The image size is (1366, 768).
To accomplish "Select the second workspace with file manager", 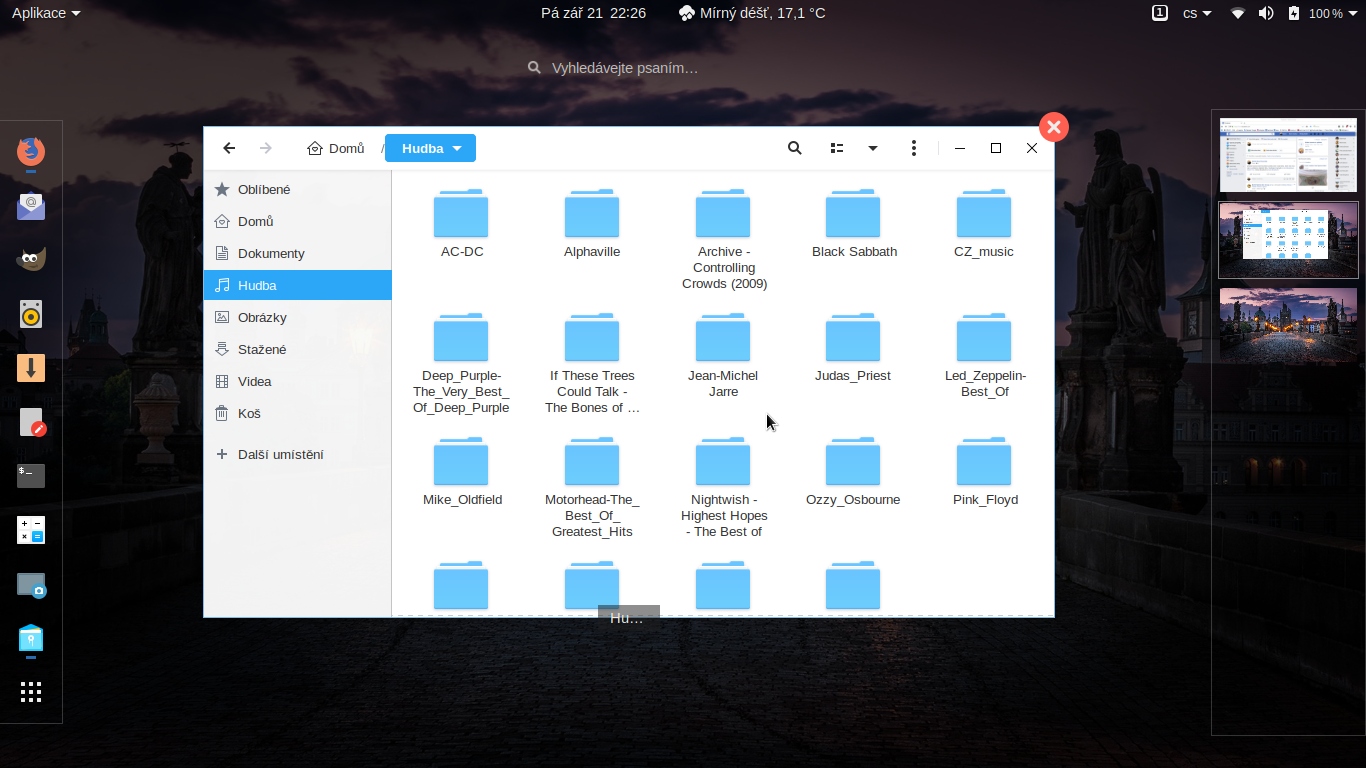I will click(x=1288, y=240).
